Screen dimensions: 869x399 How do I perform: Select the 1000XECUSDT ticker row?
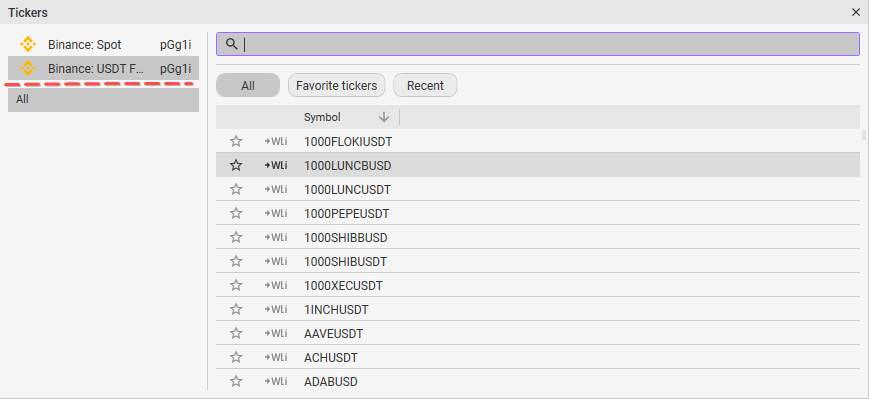tap(538, 285)
